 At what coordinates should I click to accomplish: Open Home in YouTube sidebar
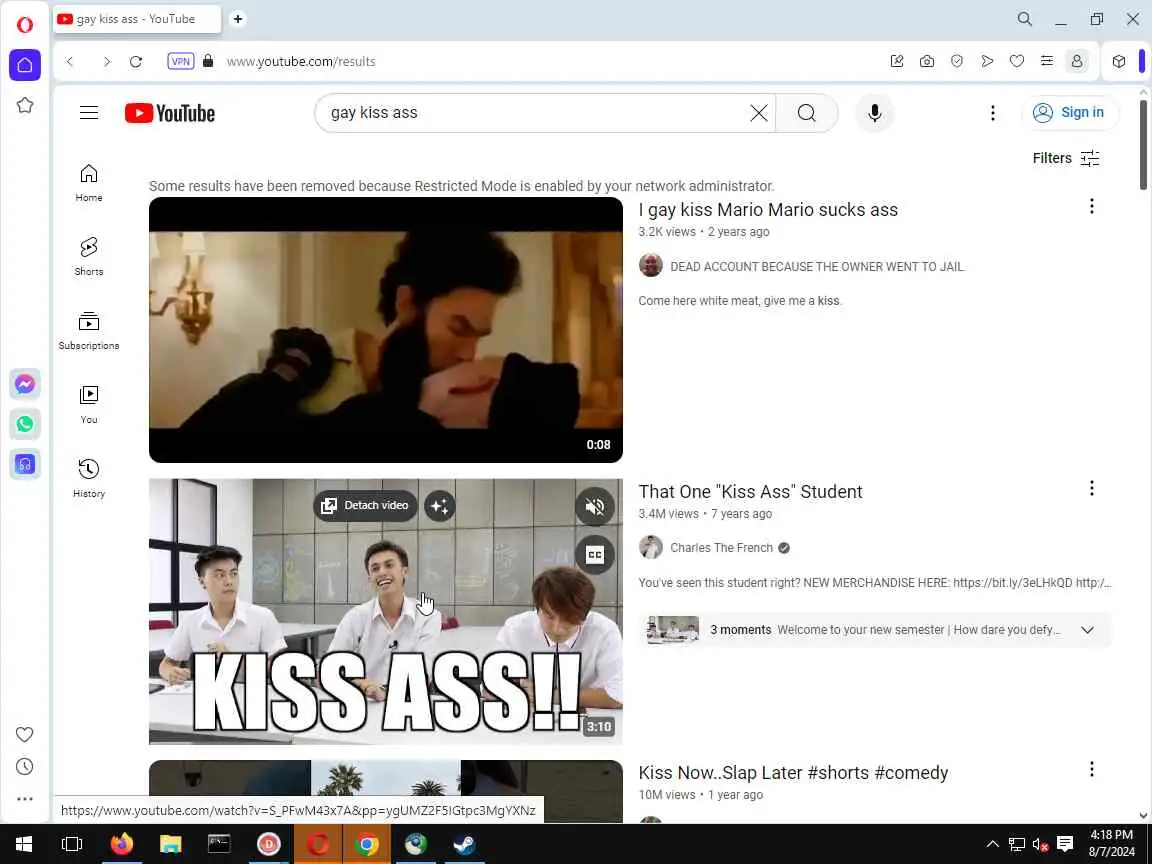pos(89,182)
